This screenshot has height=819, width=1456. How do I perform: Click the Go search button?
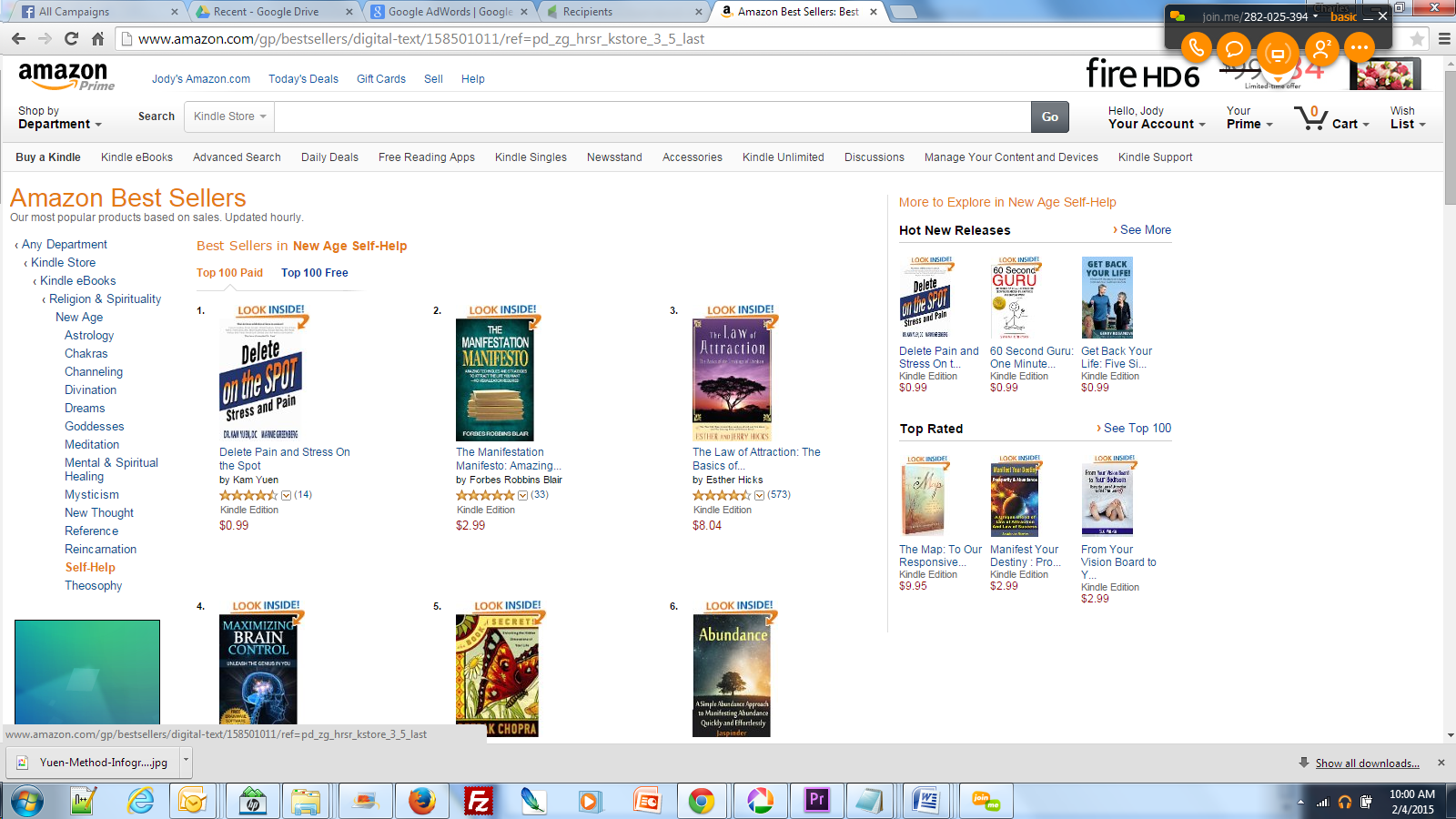coord(1050,116)
